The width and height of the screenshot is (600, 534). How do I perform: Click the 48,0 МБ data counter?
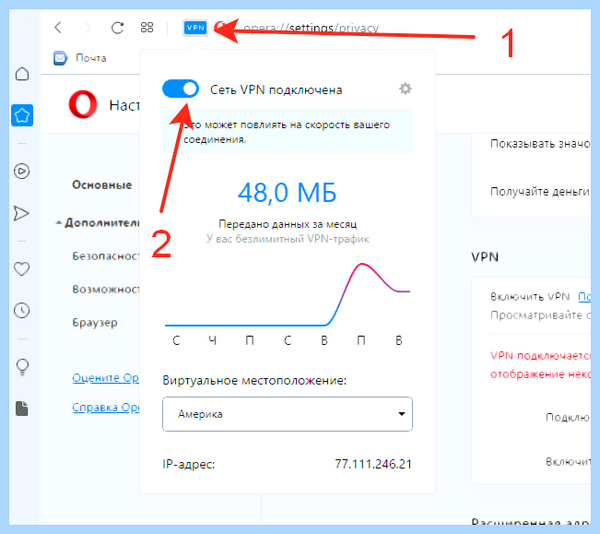(x=287, y=192)
